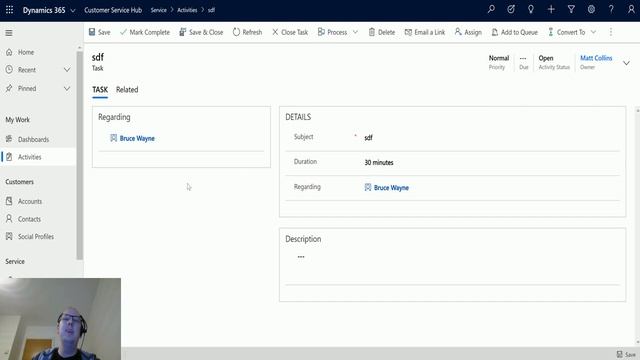Toggle the hamburger site map menu
This screenshot has width=640, height=360.
[x=9, y=33]
